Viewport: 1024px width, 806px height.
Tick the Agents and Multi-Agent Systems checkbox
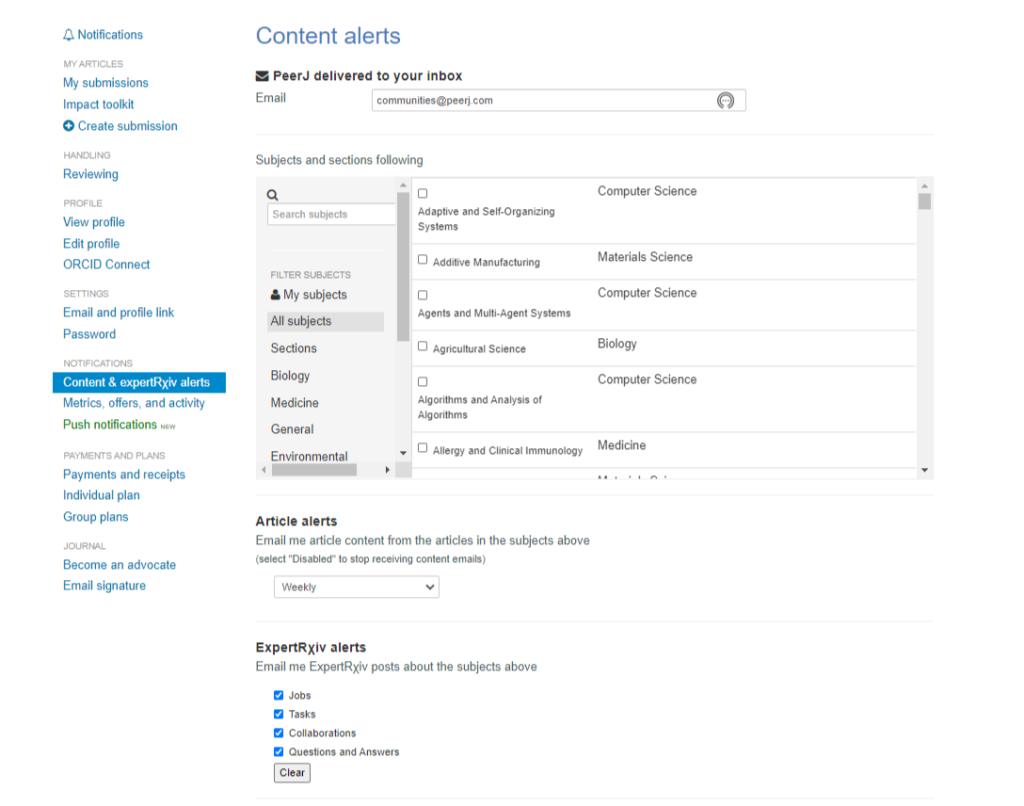pos(423,295)
